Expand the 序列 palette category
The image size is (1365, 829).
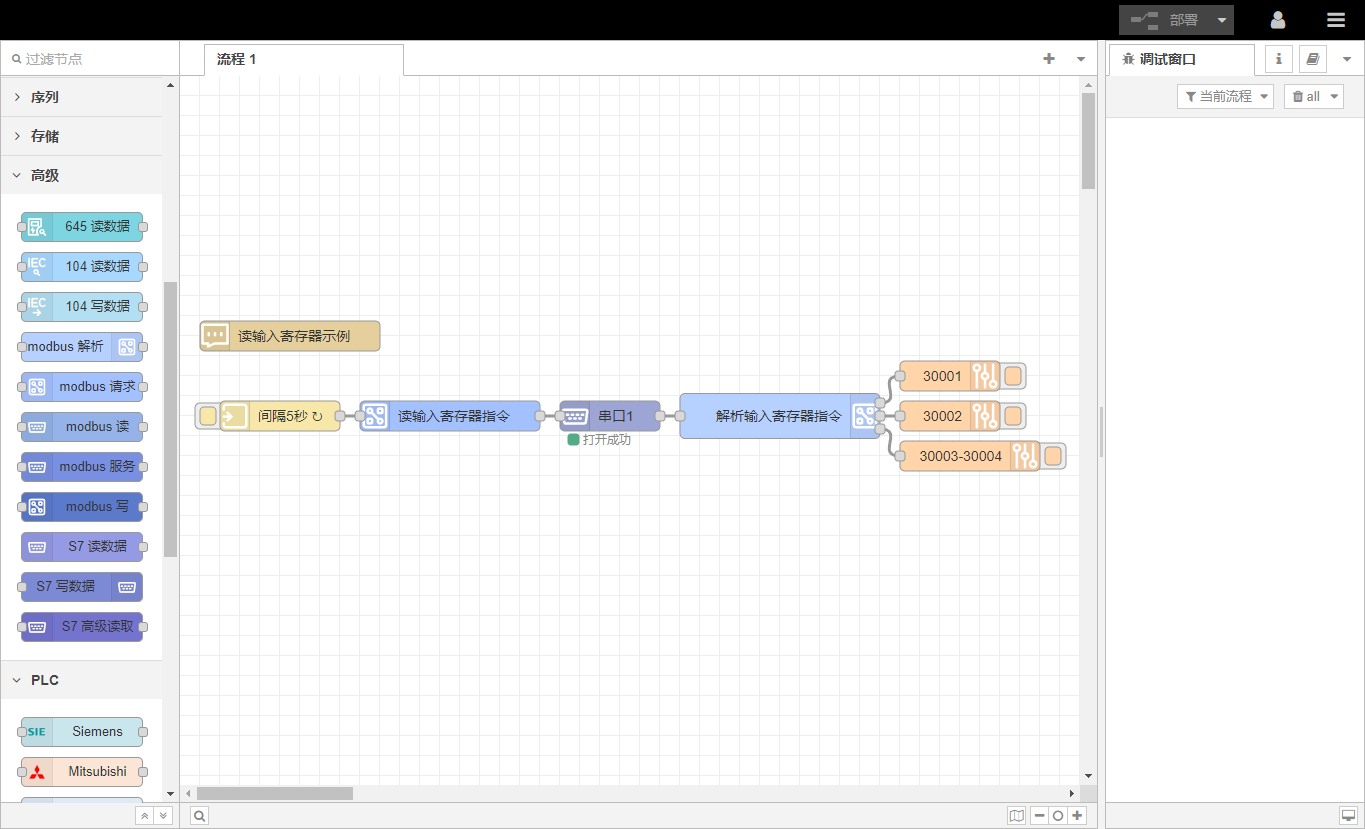click(x=45, y=97)
